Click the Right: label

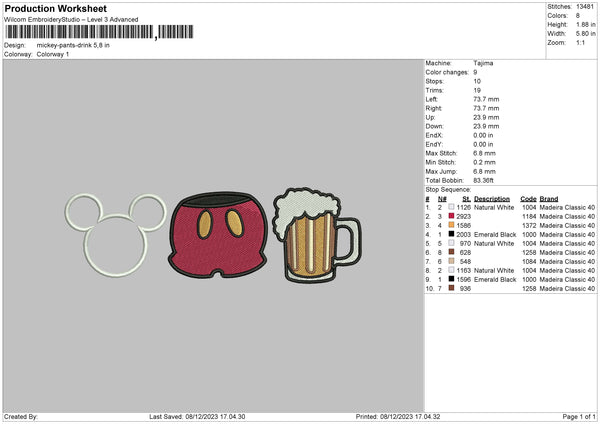pos(434,108)
